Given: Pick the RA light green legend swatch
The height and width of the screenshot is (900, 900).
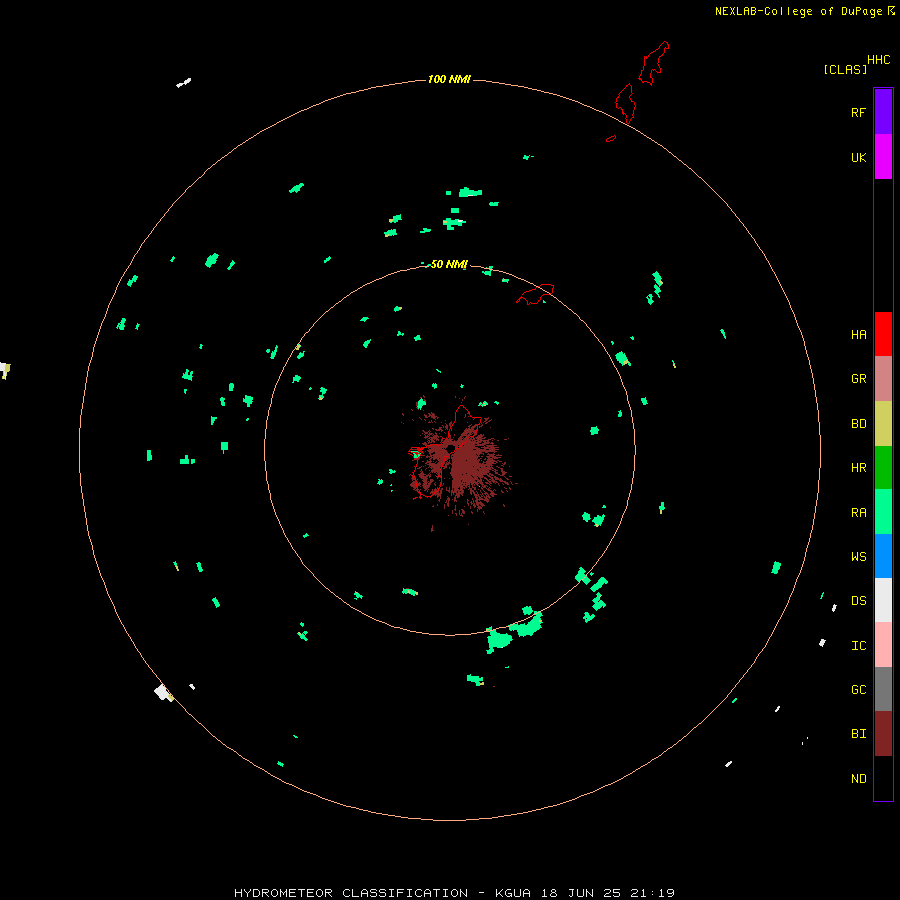Looking at the screenshot, I should pyautogui.click(x=883, y=512).
